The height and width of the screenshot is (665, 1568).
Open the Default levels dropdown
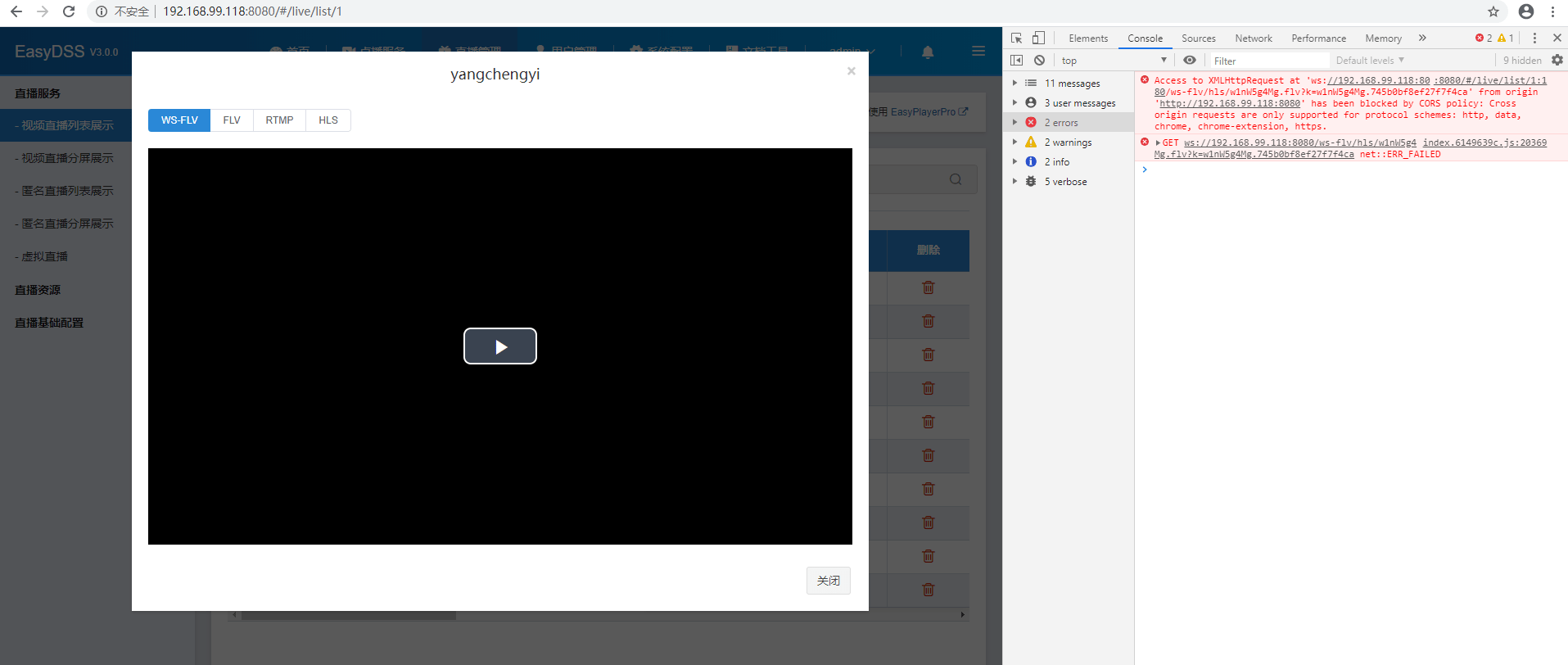coord(1370,60)
